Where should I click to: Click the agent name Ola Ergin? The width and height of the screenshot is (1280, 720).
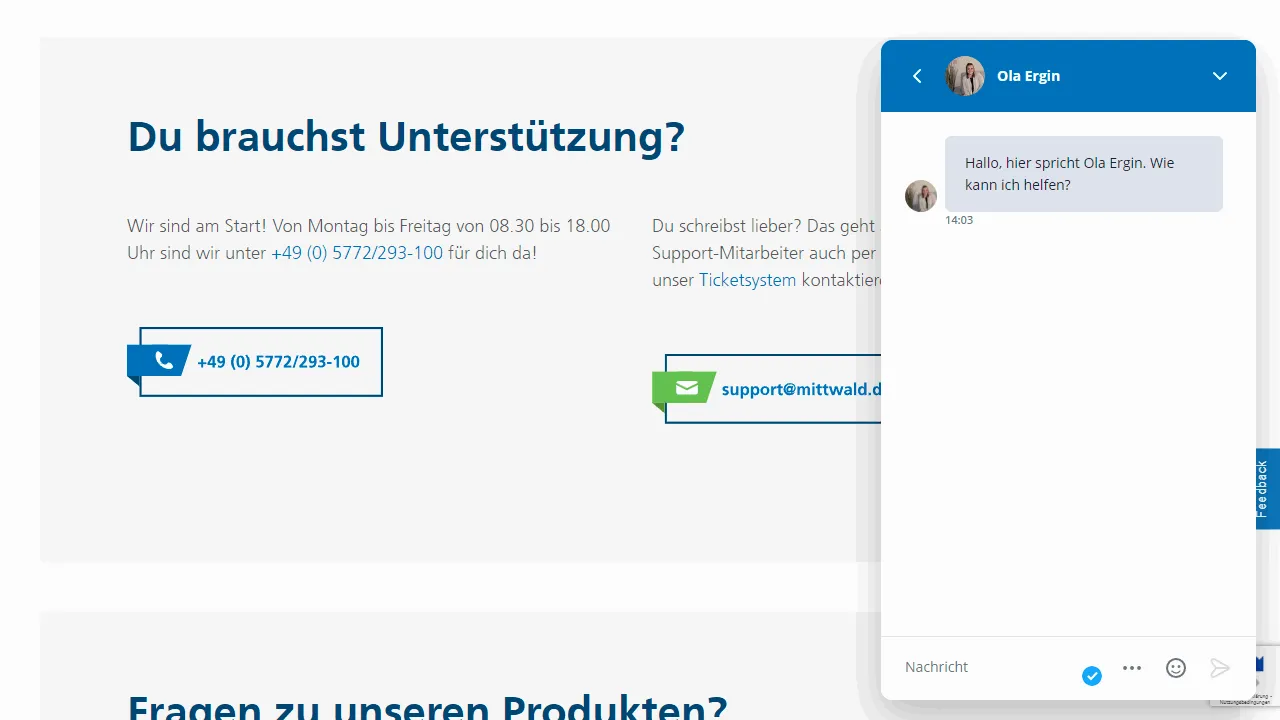tap(1028, 76)
